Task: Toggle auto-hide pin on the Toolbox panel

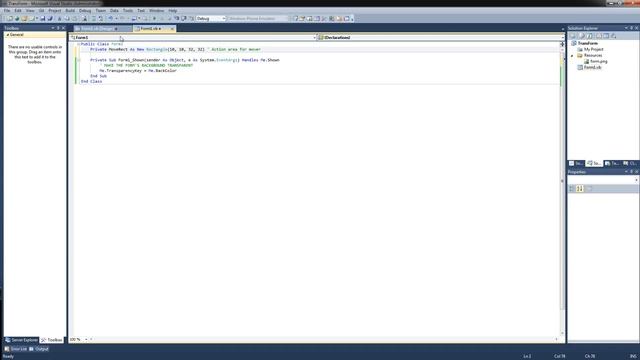Action: 58,28
